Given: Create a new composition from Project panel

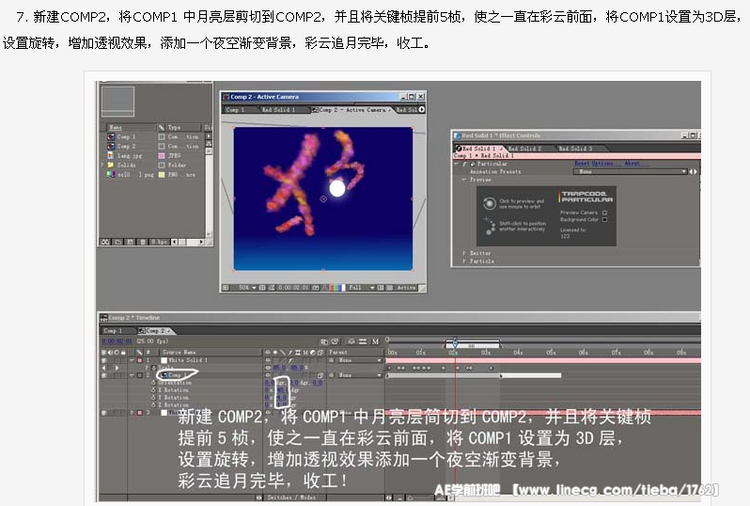Looking at the screenshot, I should [130, 242].
